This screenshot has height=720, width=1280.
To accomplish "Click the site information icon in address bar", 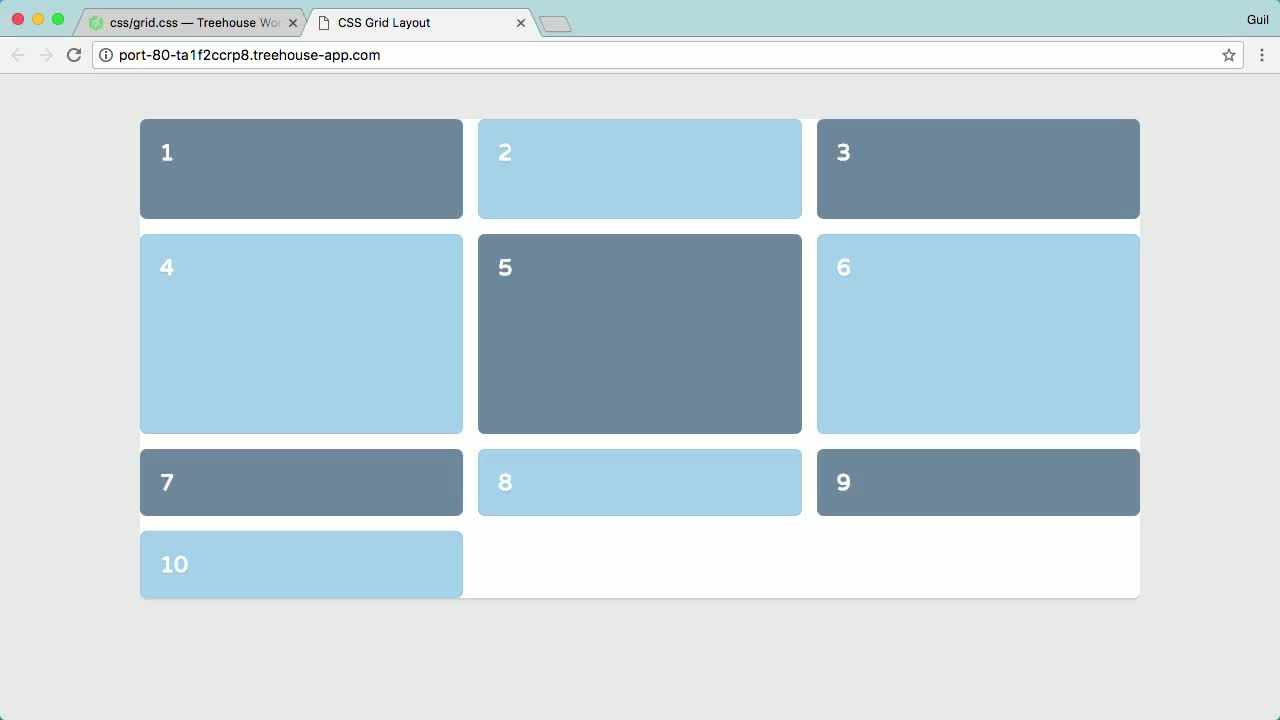I will [x=106, y=55].
